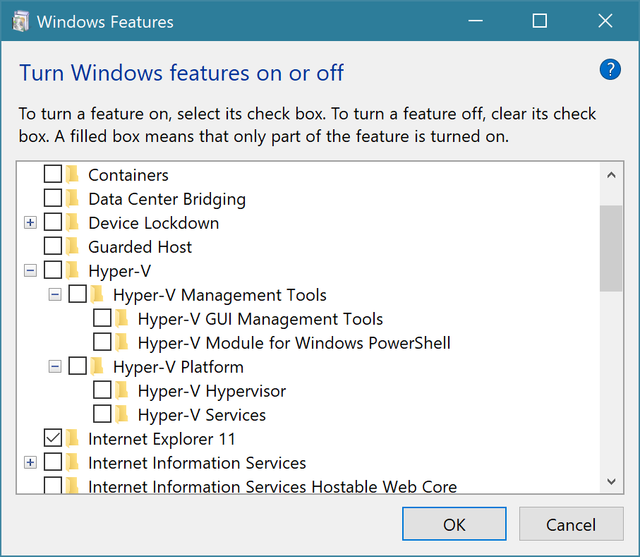
Task: Click the OK button
Action: click(x=454, y=524)
